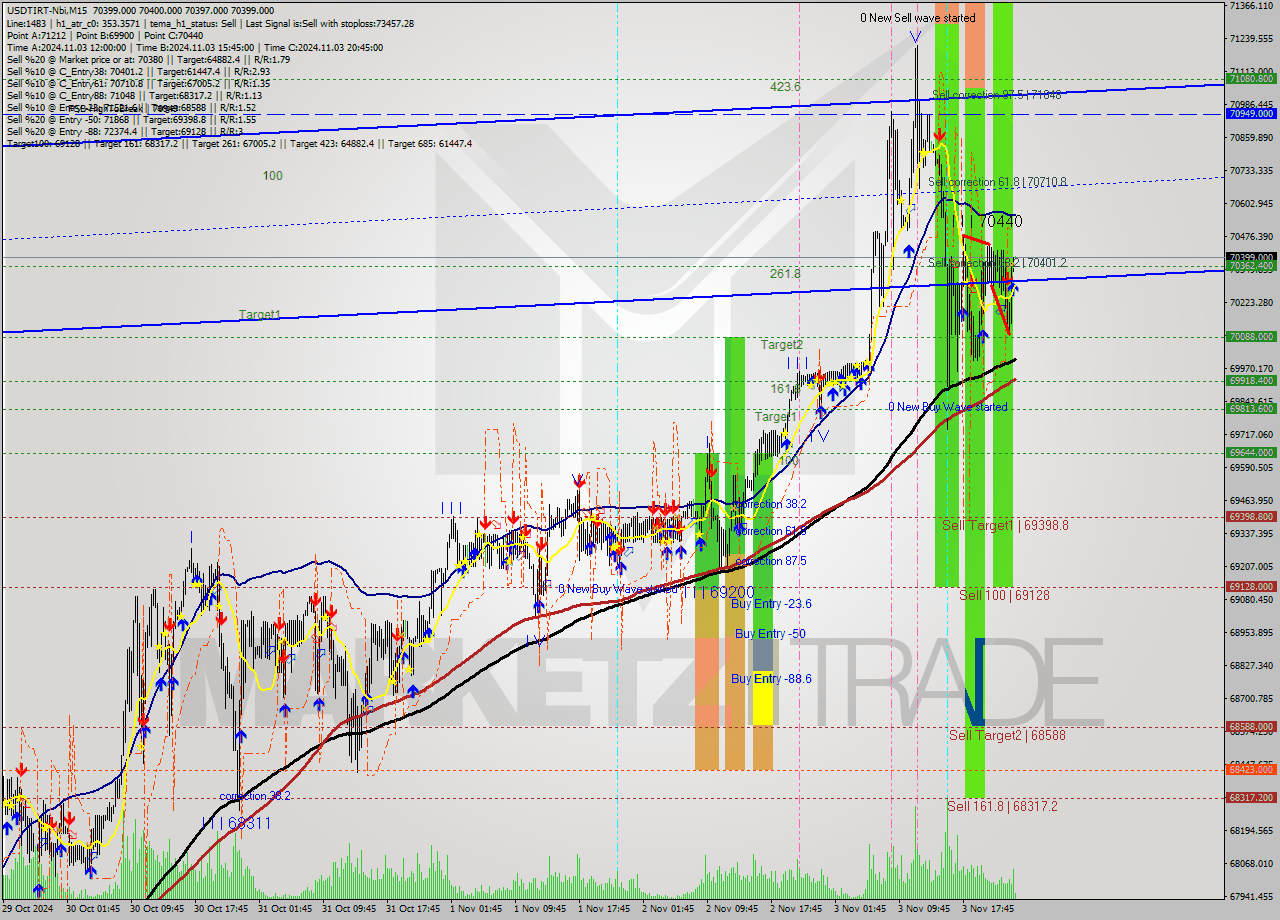
Task: Click the 'Sell Target1 | 69398.8' label
Action: pos(1005,525)
